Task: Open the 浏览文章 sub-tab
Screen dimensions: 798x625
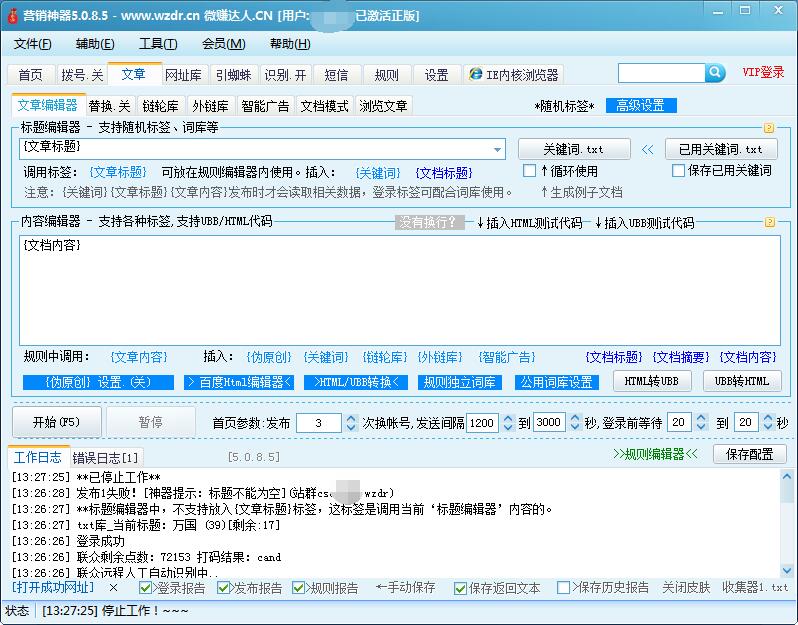Action: (x=383, y=106)
